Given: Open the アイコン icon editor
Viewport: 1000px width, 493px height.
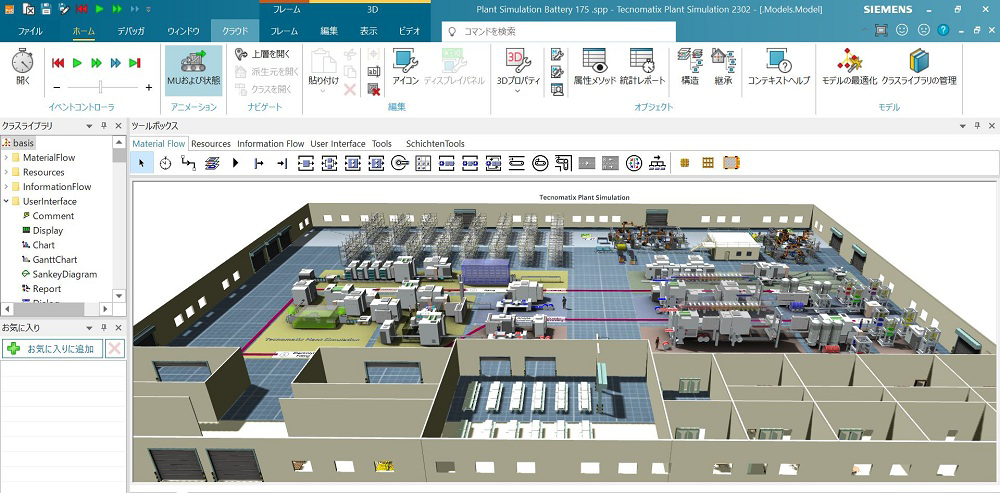Looking at the screenshot, I should 405,68.
